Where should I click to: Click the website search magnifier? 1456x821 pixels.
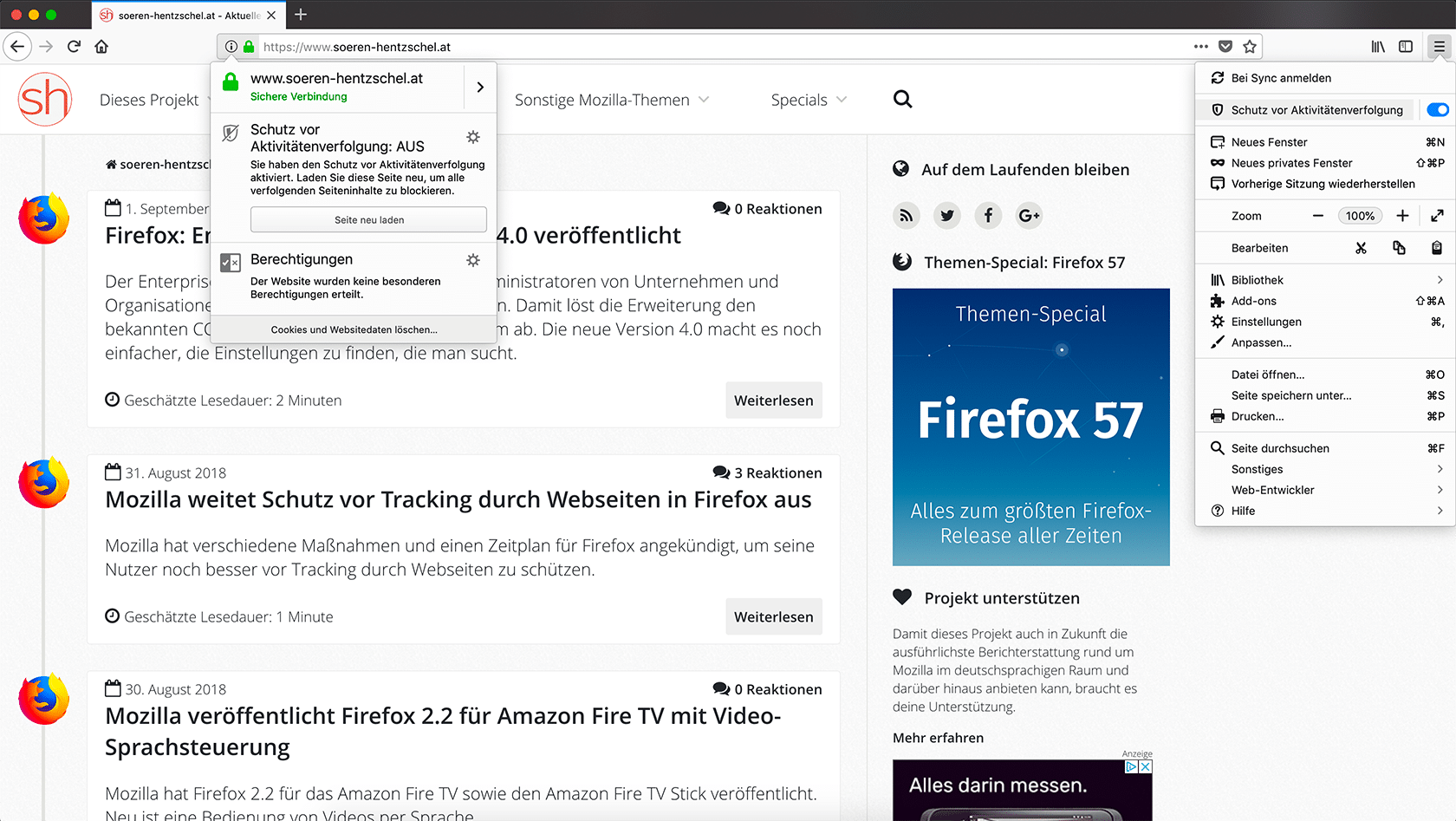(902, 99)
